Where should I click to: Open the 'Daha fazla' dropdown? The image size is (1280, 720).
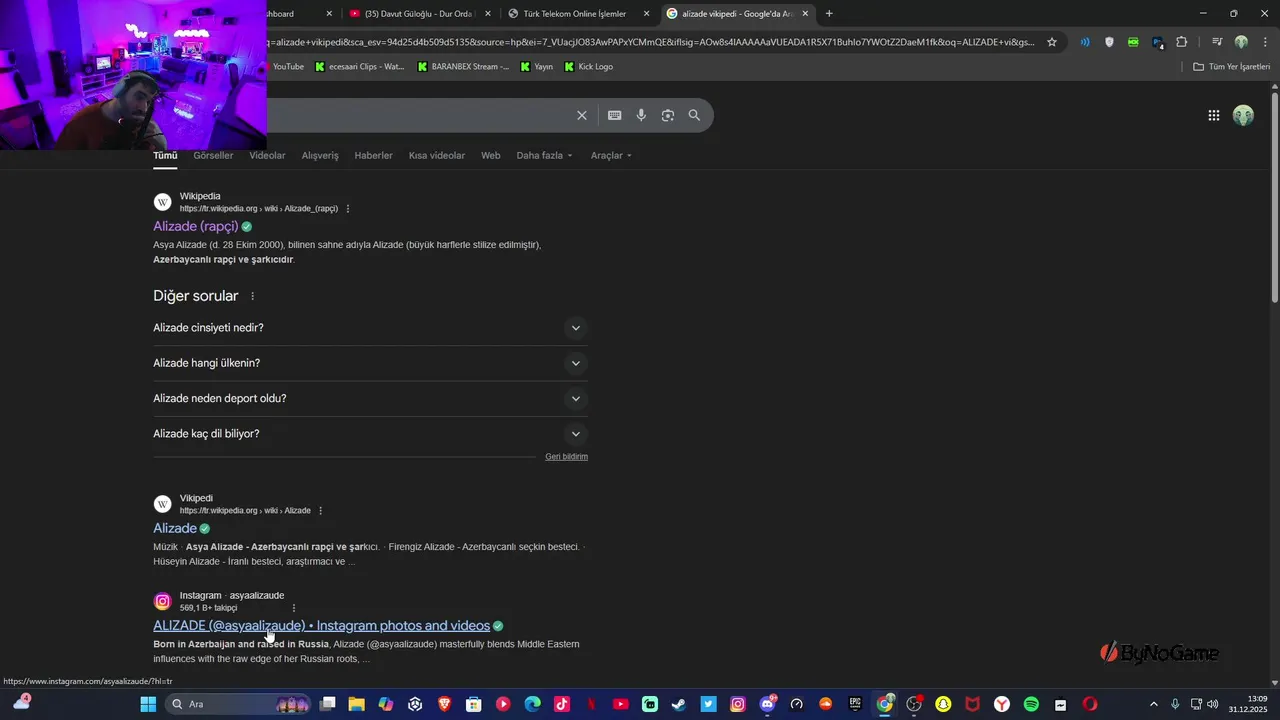tap(544, 156)
